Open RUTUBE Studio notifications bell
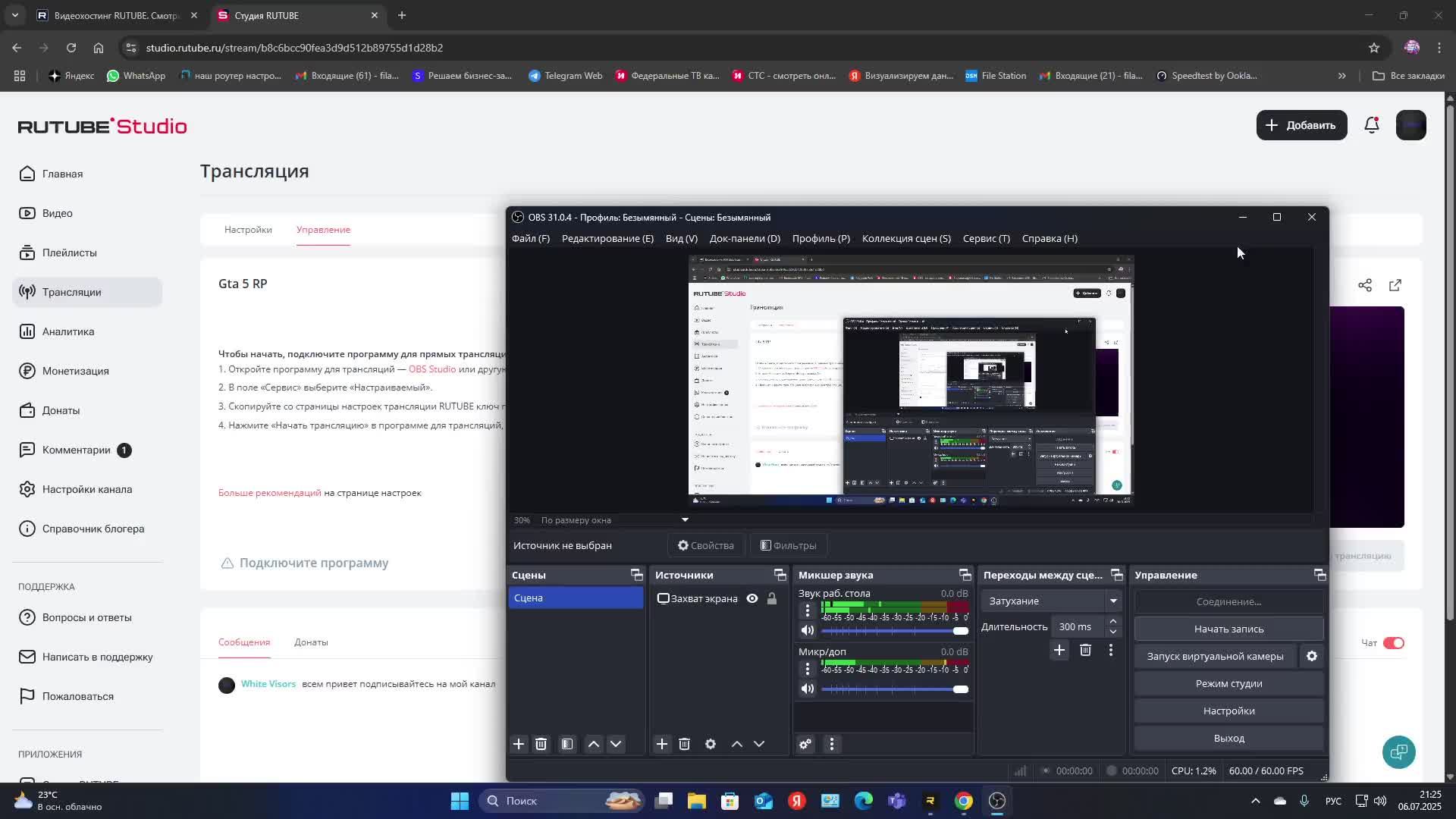Image resolution: width=1456 pixels, height=819 pixels. (x=1372, y=125)
